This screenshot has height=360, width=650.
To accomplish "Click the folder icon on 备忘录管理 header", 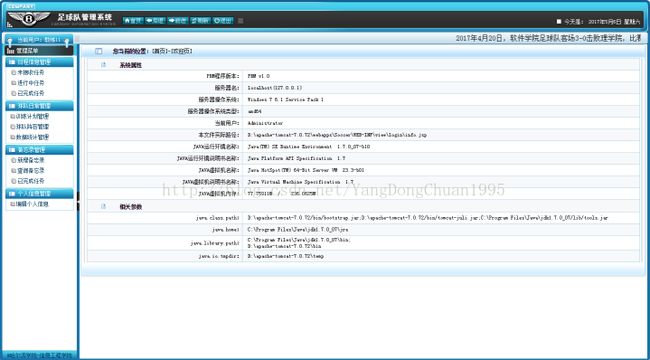I will point(12,150).
